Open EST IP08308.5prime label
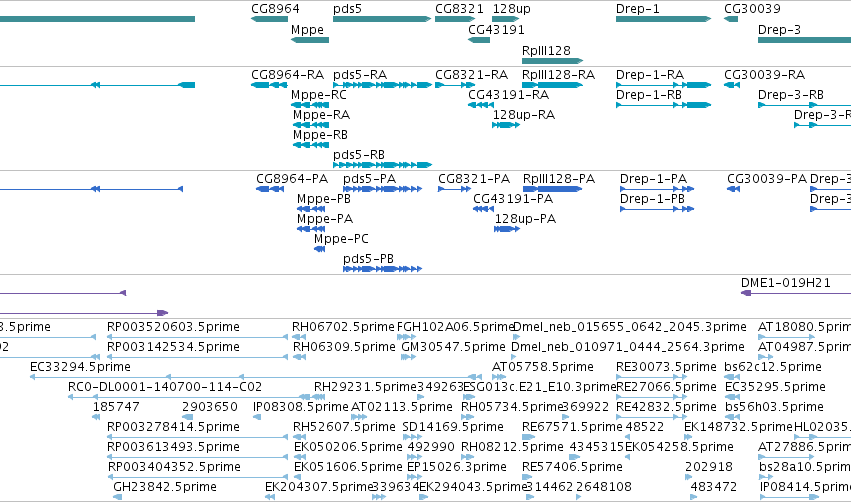 [301, 408]
